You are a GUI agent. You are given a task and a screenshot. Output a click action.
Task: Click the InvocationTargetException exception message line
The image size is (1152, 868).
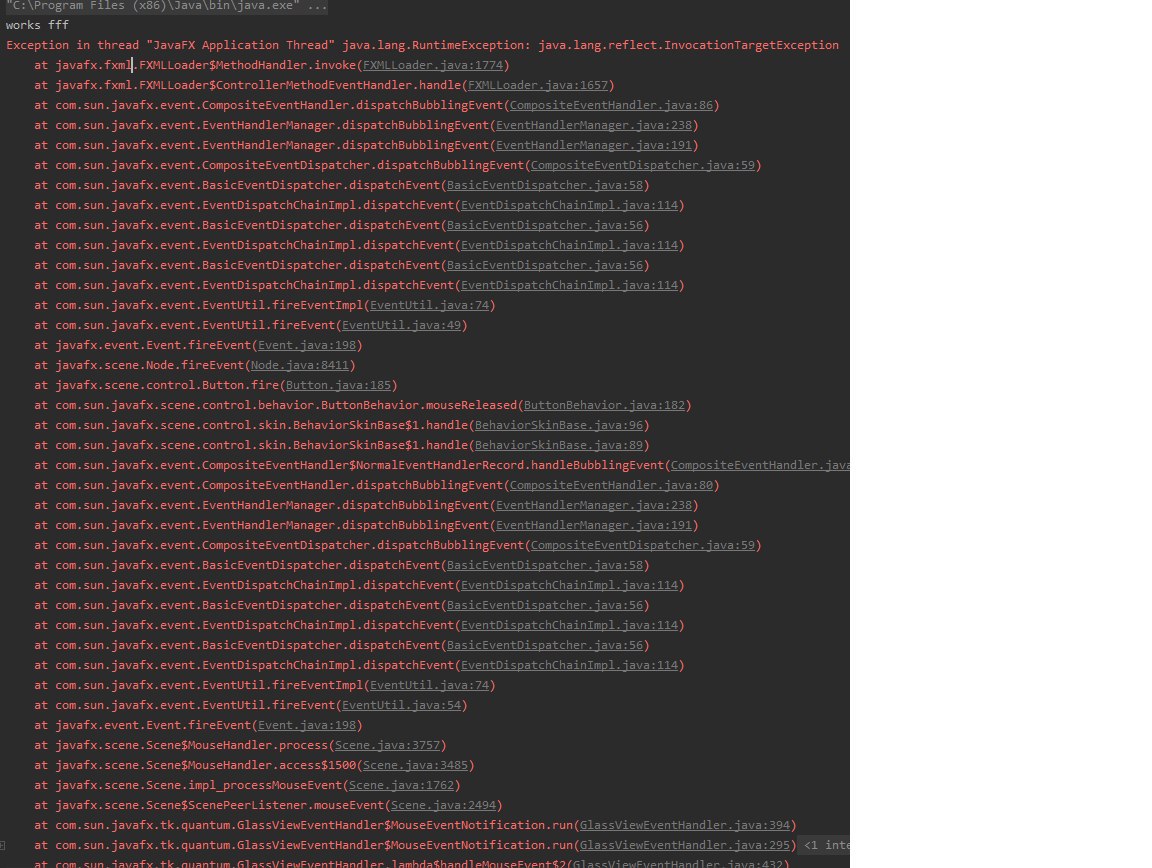(x=422, y=45)
